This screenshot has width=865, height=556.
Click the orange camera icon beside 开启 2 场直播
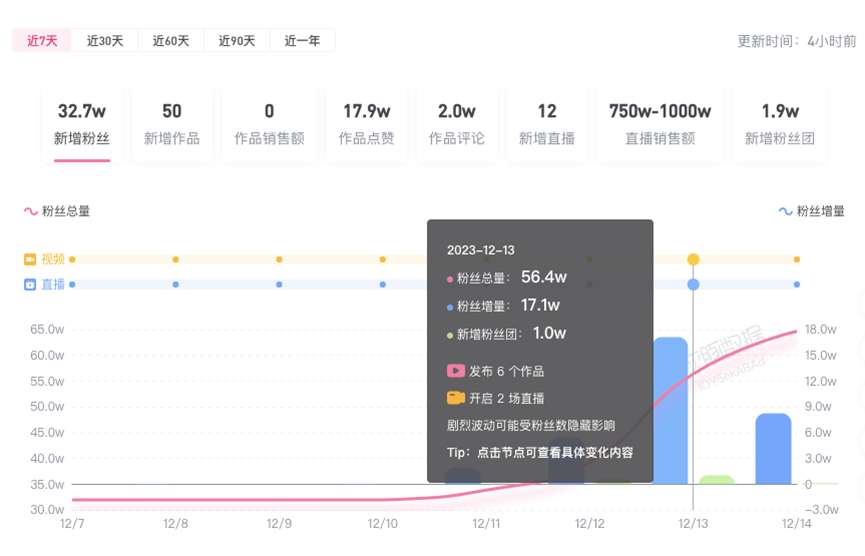click(x=456, y=398)
